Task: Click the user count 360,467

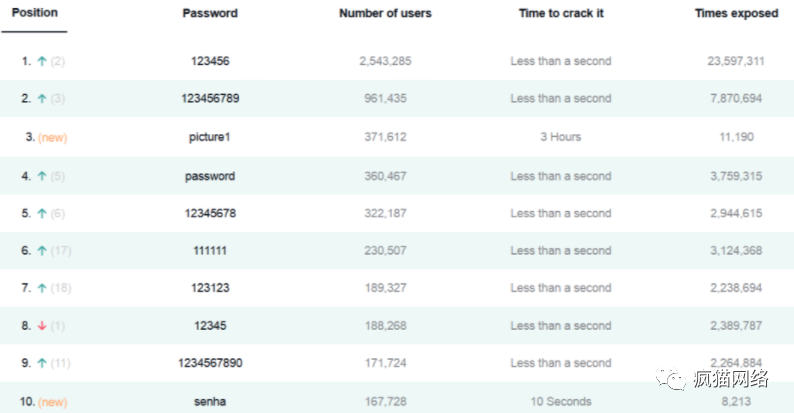Action: pyautogui.click(x=385, y=176)
